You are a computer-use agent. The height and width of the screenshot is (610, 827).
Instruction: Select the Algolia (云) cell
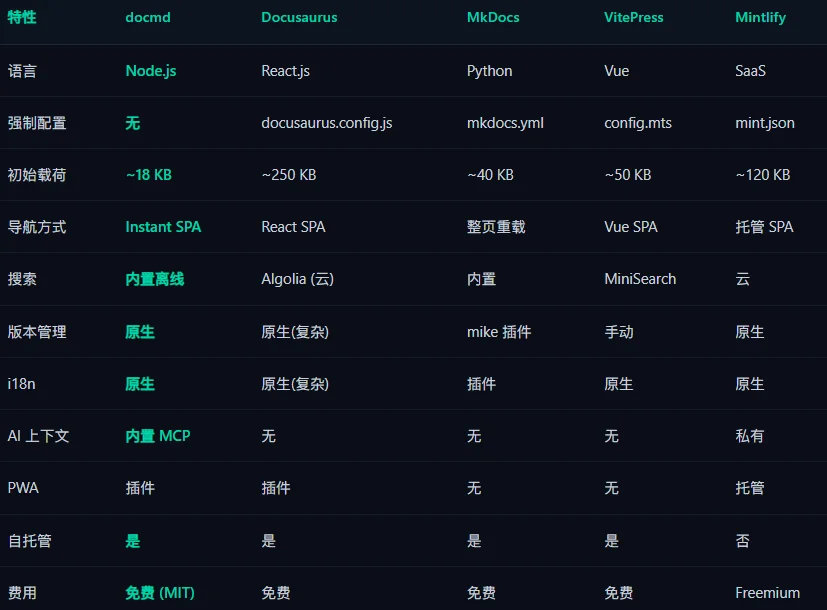pos(297,279)
